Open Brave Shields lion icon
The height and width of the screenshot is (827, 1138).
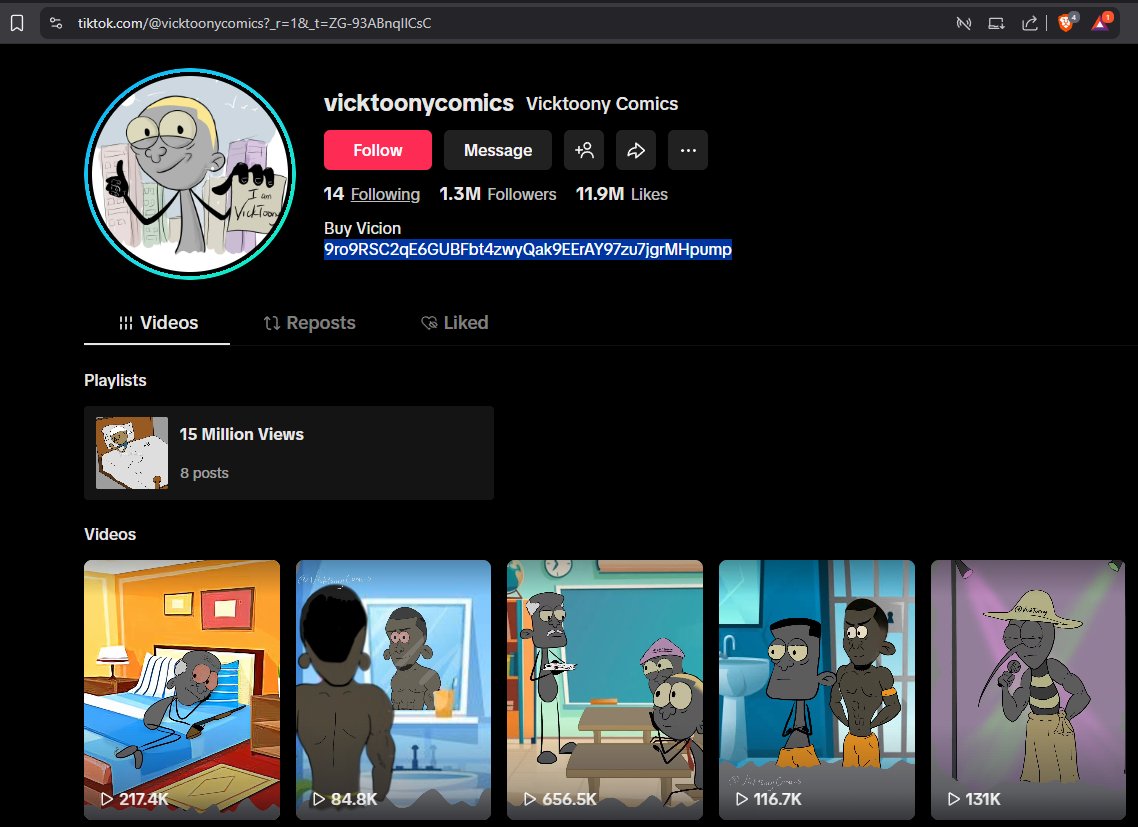click(1066, 23)
